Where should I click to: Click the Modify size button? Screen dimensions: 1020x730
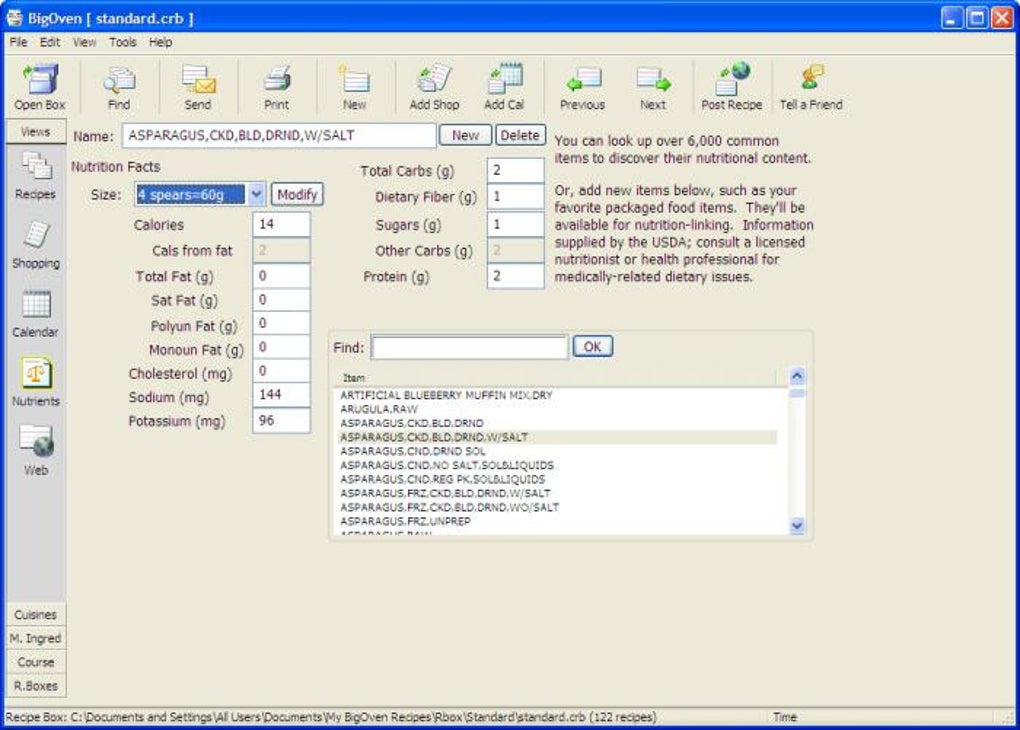(297, 194)
